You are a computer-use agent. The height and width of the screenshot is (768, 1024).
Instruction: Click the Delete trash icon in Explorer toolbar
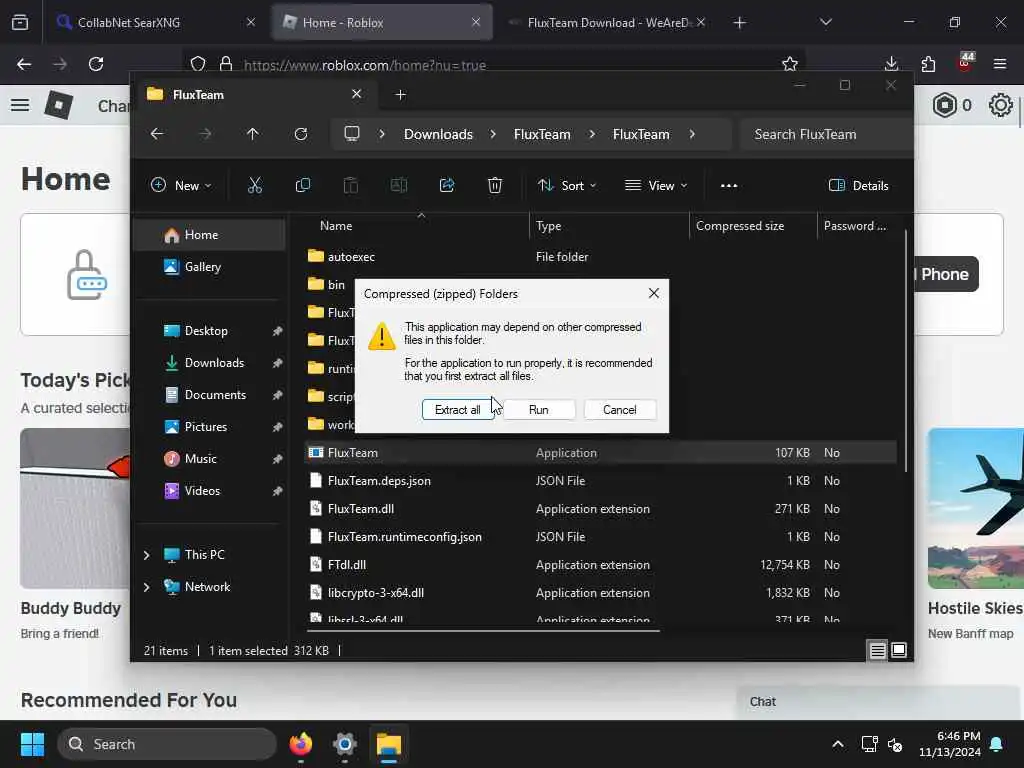pyautogui.click(x=495, y=185)
